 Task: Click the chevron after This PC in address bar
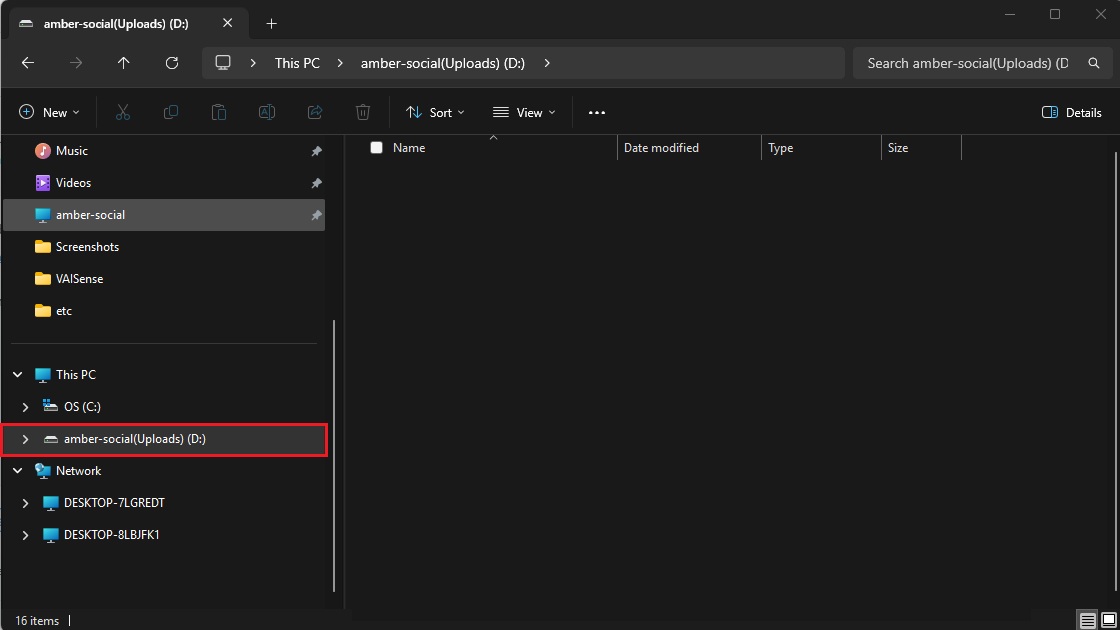click(340, 63)
